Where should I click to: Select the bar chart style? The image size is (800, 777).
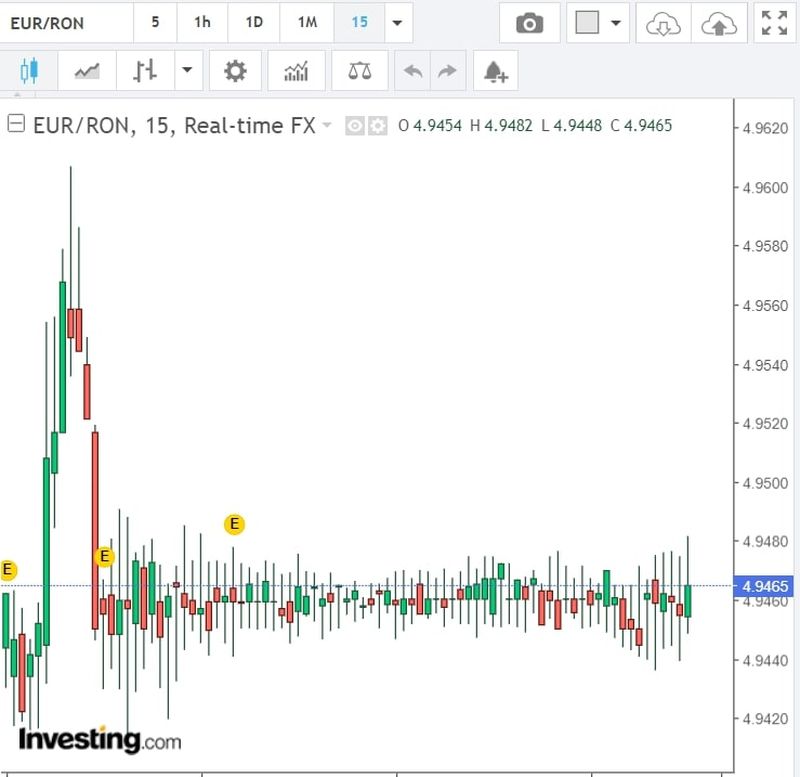pos(146,71)
